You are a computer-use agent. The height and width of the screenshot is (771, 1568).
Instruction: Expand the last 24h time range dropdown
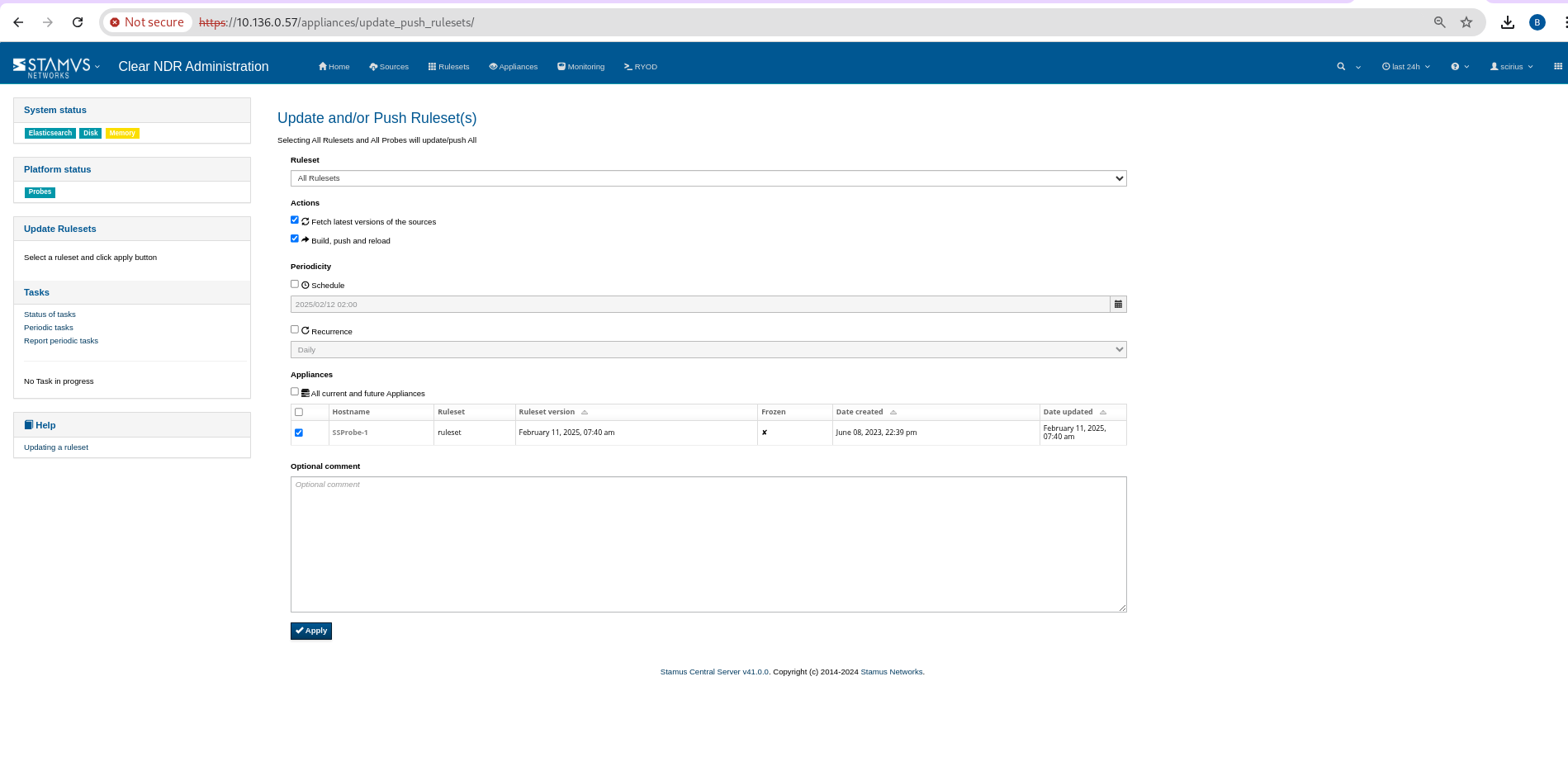pyautogui.click(x=1405, y=67)
